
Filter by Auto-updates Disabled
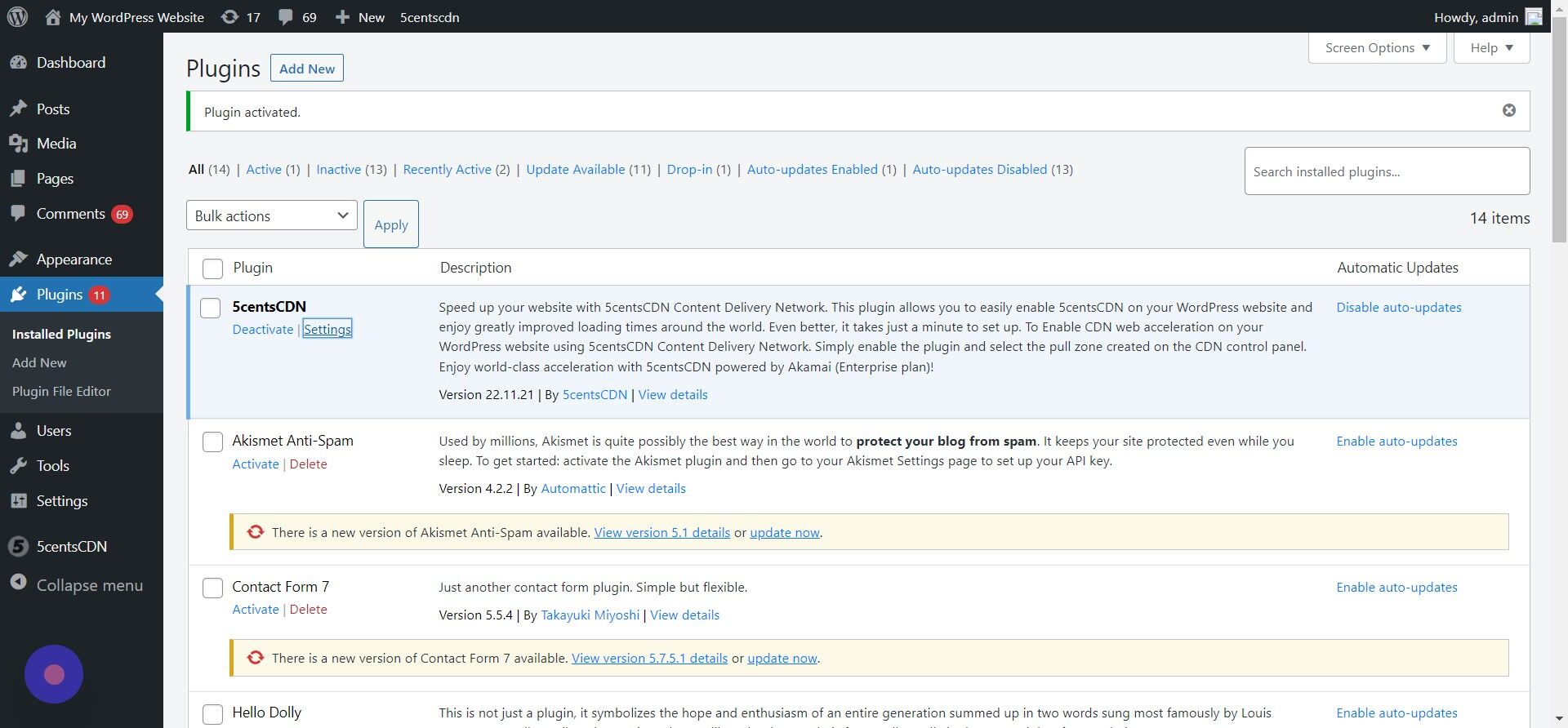(x=979, y=170)
